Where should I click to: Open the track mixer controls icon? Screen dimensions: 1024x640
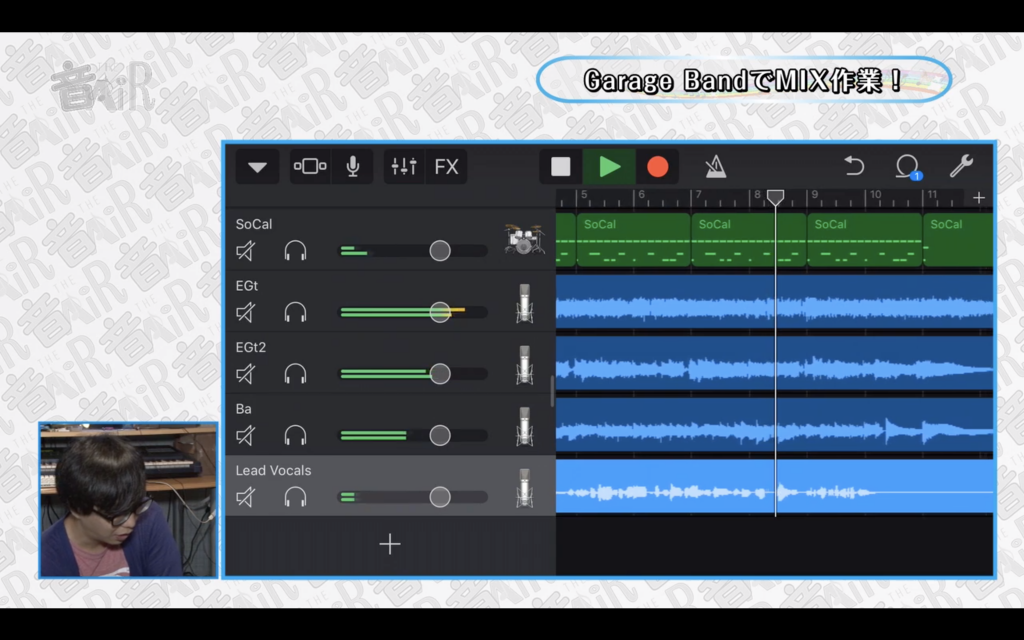(404, 167)
